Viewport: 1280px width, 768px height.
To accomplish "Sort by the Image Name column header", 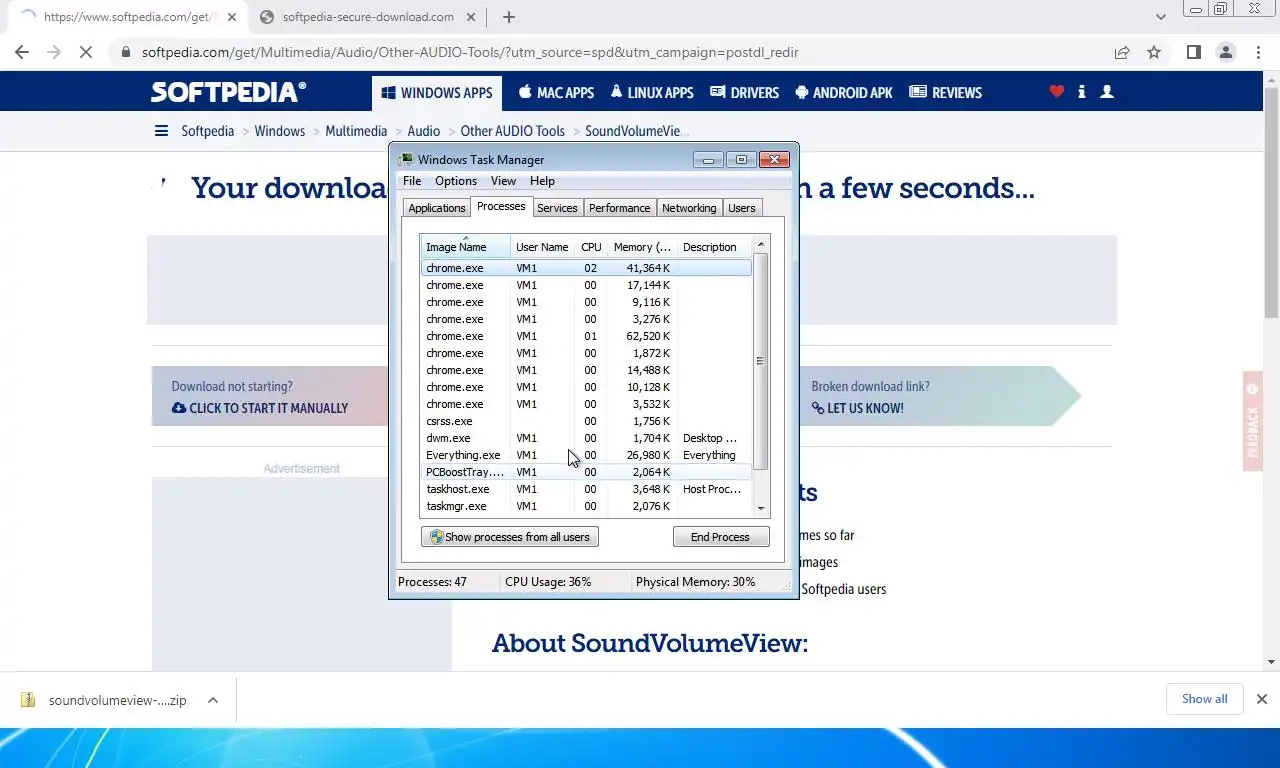I will 465,247.
